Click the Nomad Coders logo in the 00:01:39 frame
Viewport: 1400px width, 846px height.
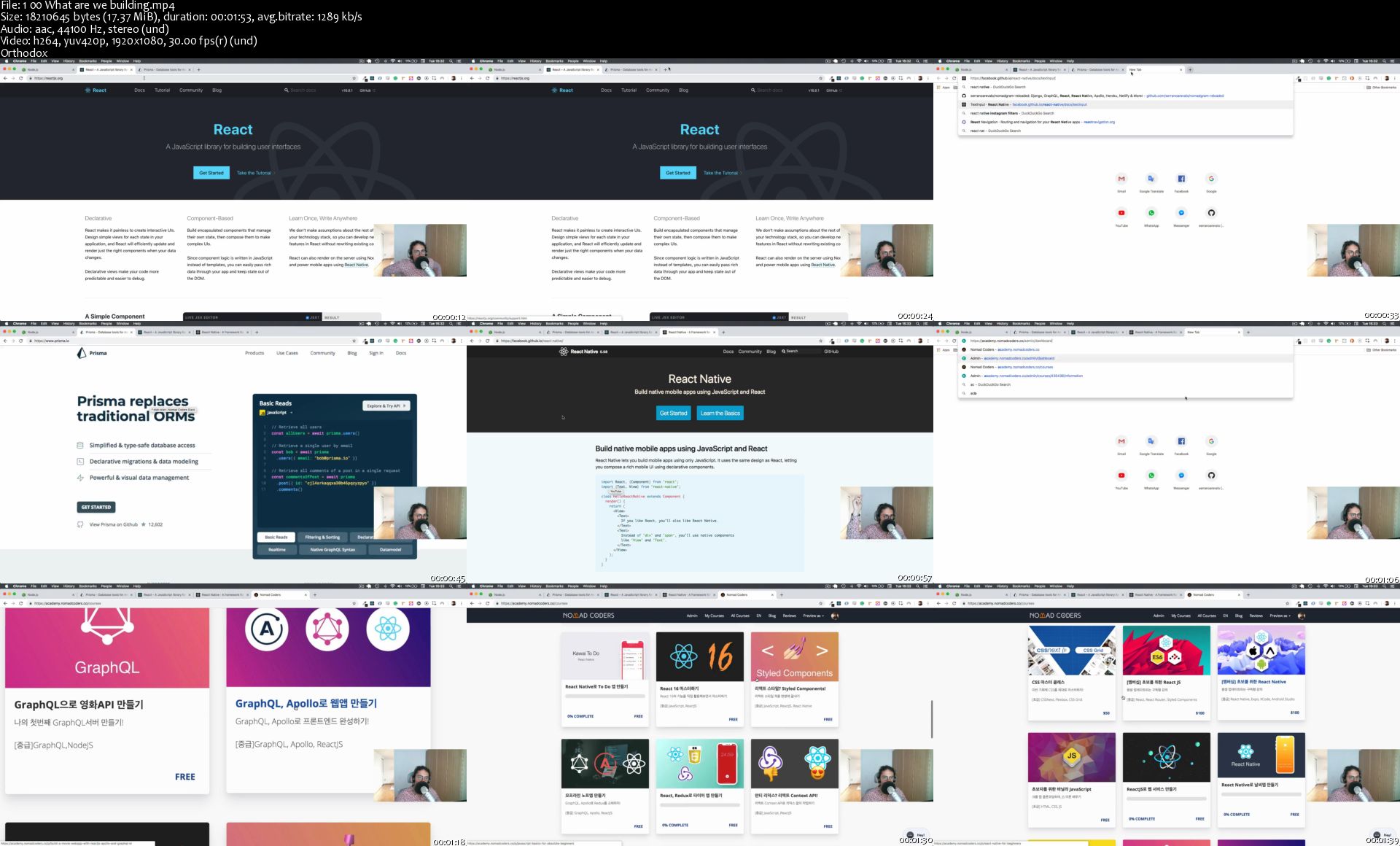click(1055, 616)
